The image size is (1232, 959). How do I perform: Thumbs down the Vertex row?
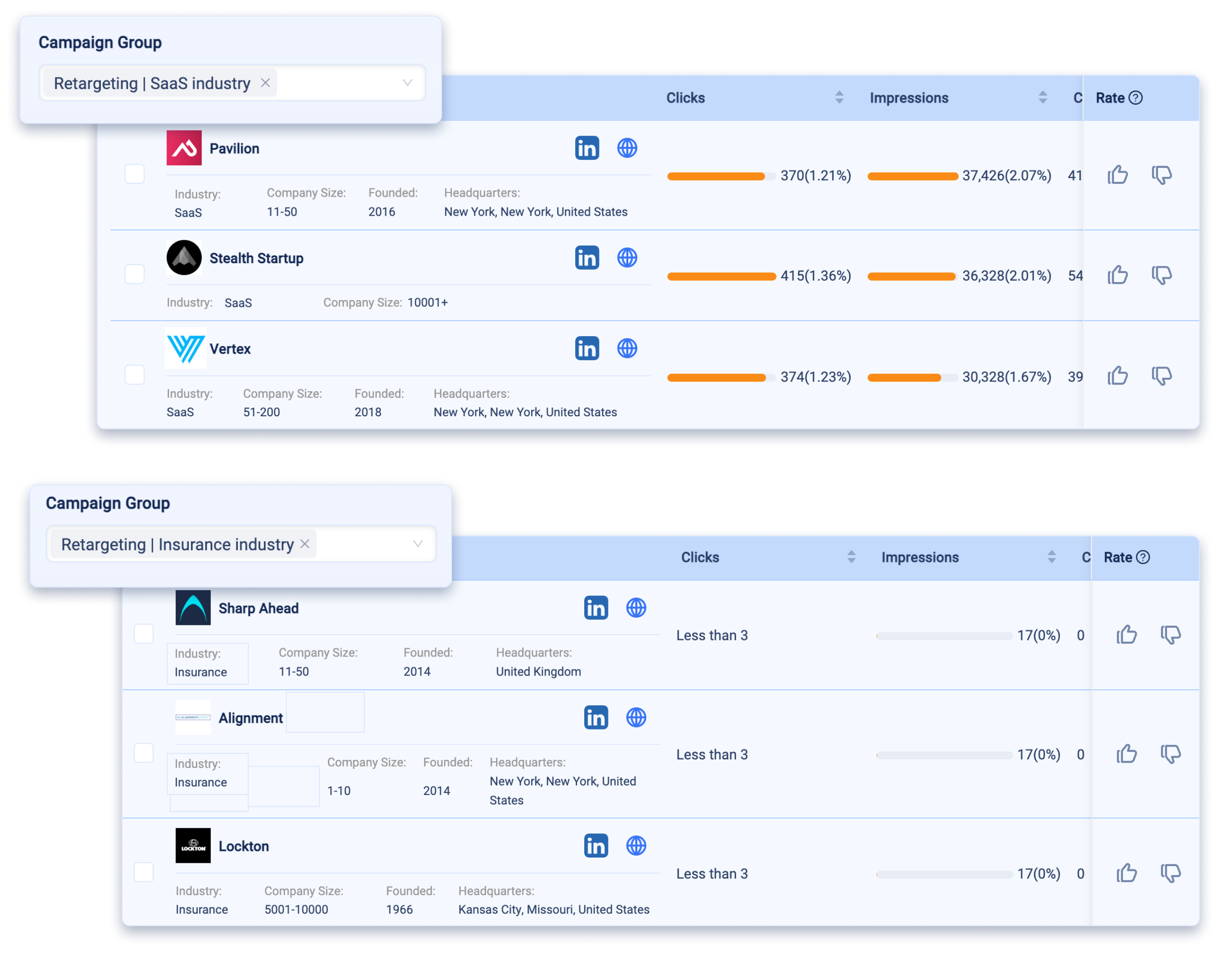point(1161,376)
